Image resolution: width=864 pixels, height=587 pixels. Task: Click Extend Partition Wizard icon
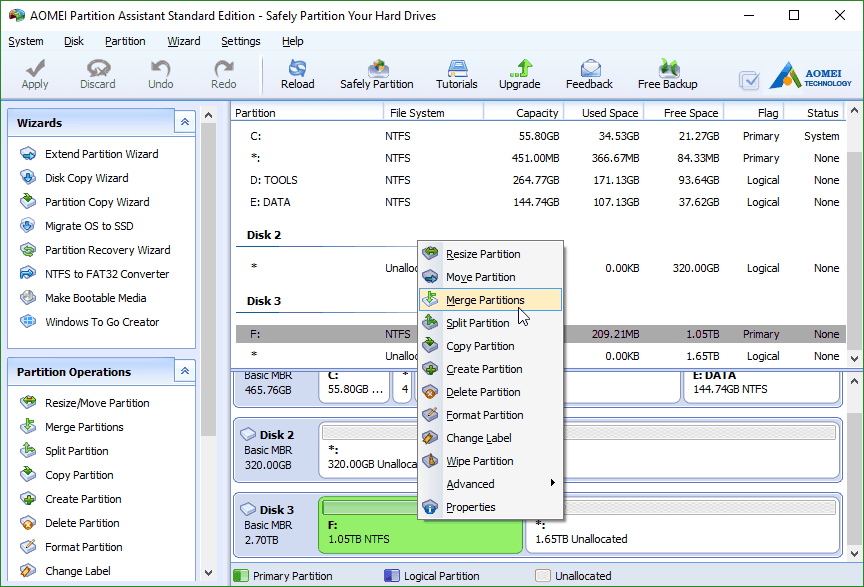pos(28,154)
